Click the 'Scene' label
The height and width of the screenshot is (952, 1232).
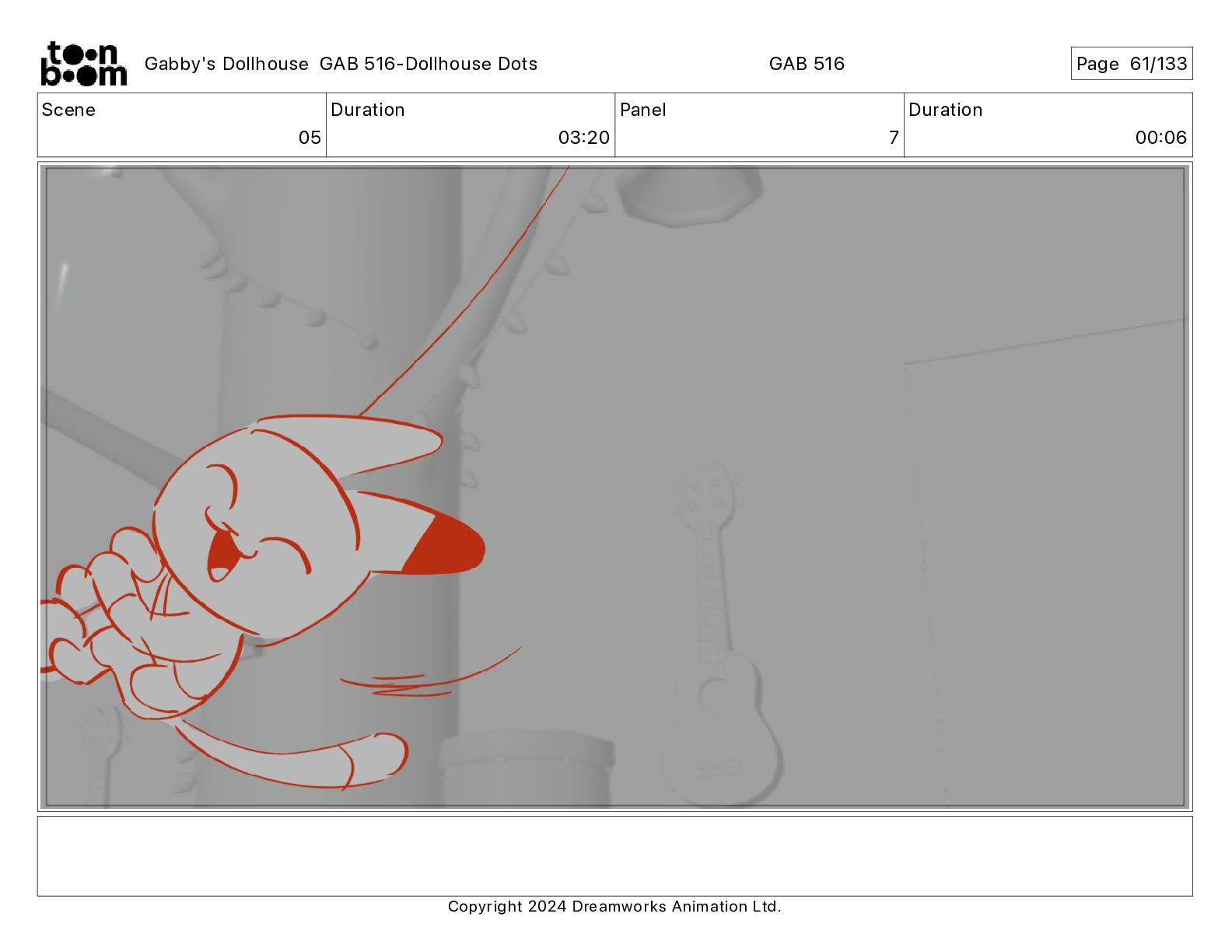point(68,110)
